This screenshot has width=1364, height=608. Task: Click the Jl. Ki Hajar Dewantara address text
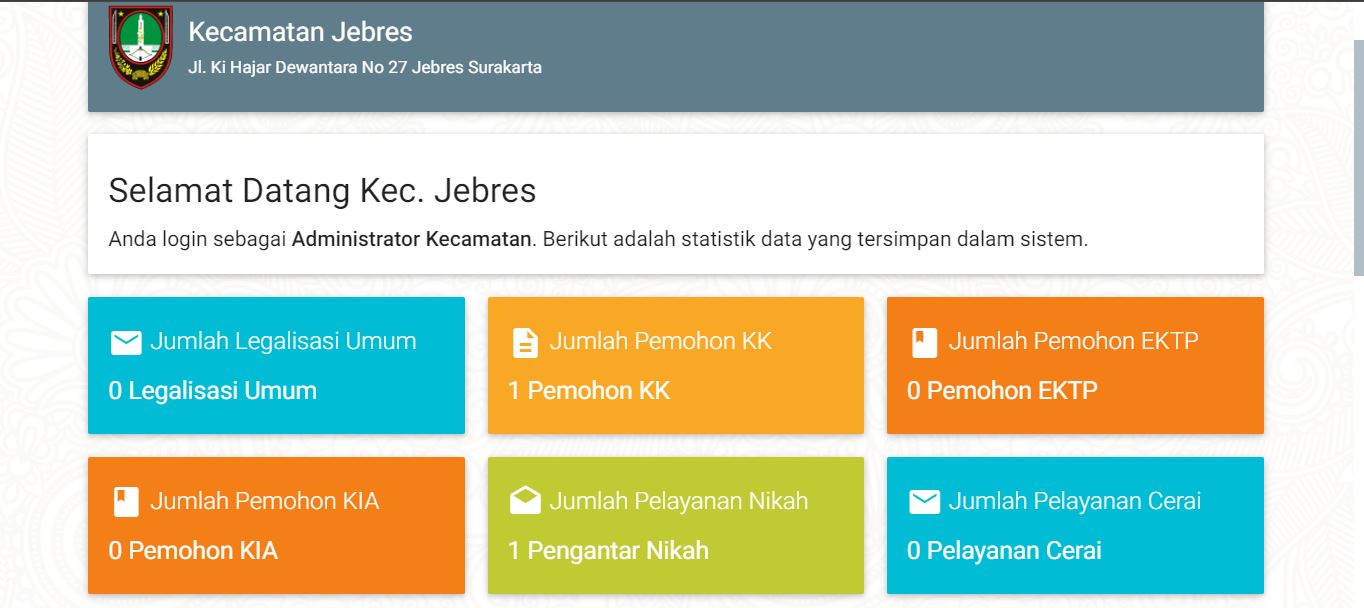click(365, 68)
